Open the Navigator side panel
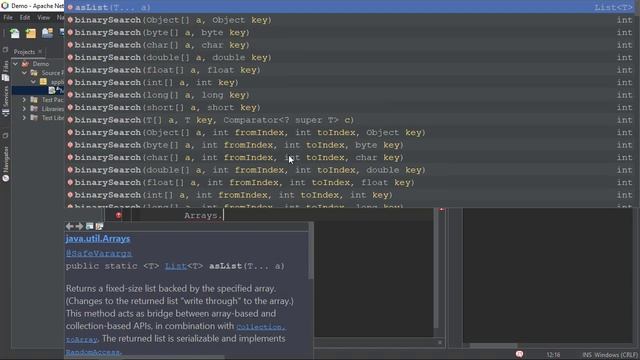 (5, 164)
